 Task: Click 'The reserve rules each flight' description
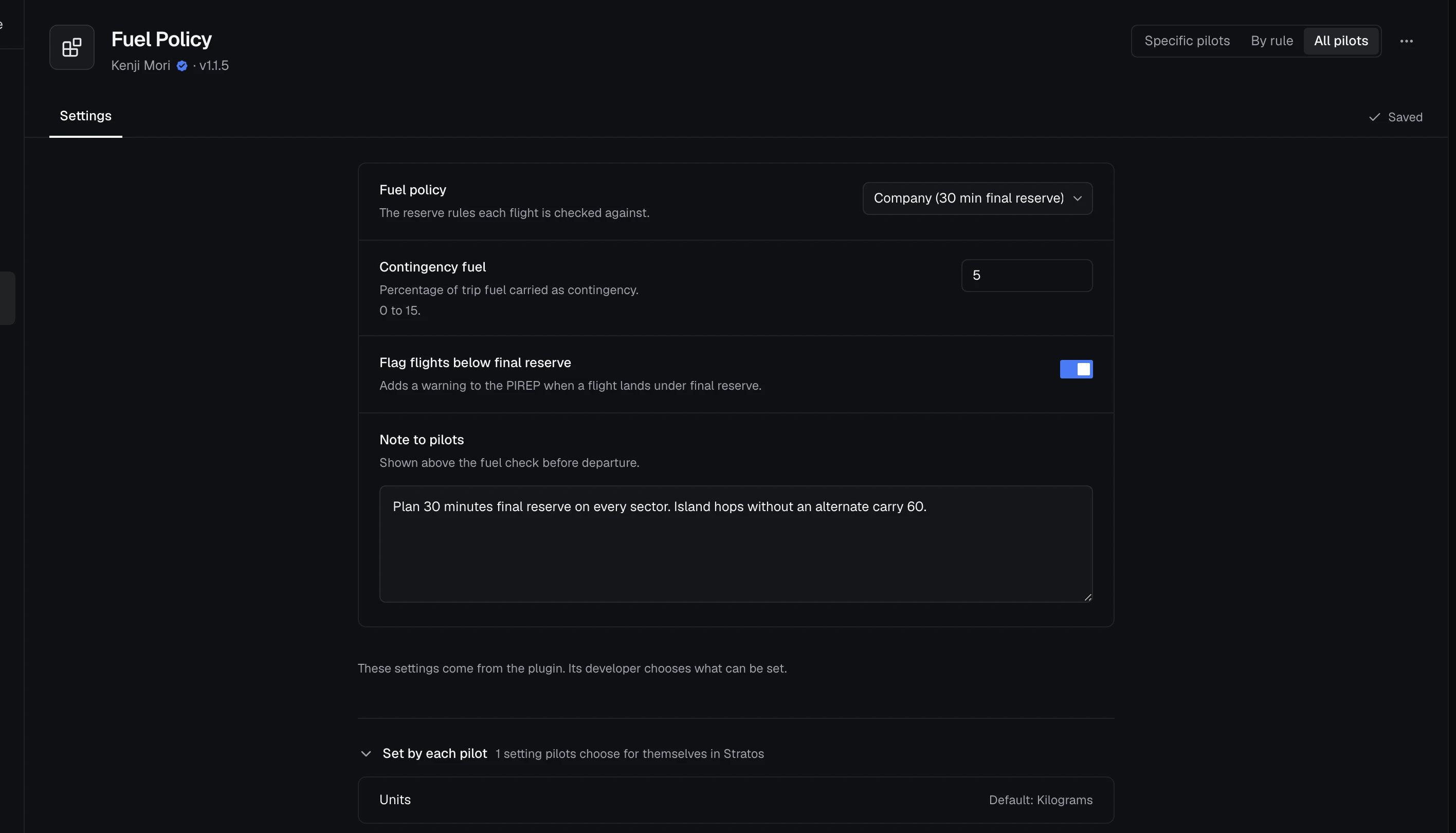pyautogui.click(x=514, y=213)
